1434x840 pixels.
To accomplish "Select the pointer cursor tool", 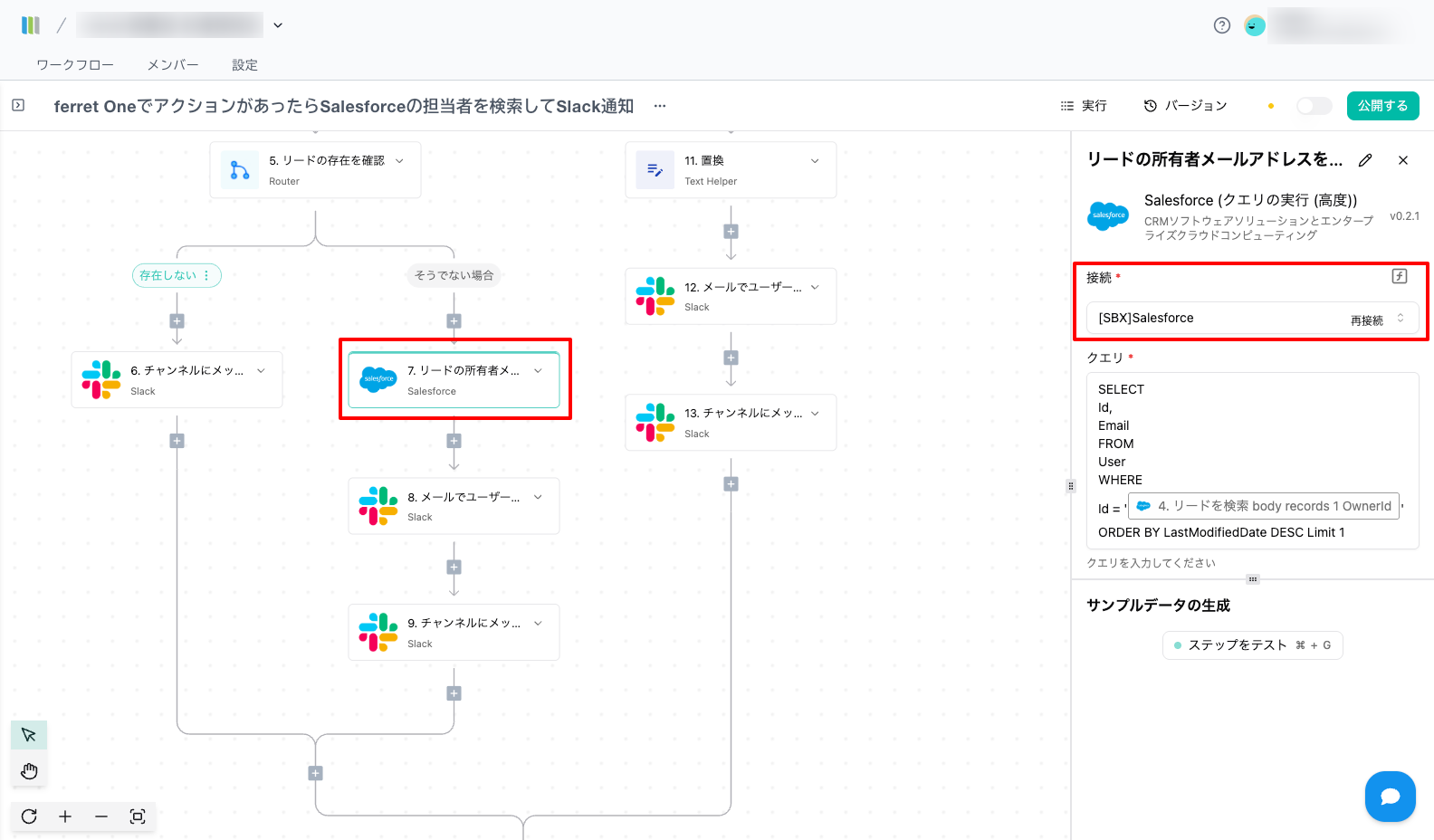I will click(29, 735).
